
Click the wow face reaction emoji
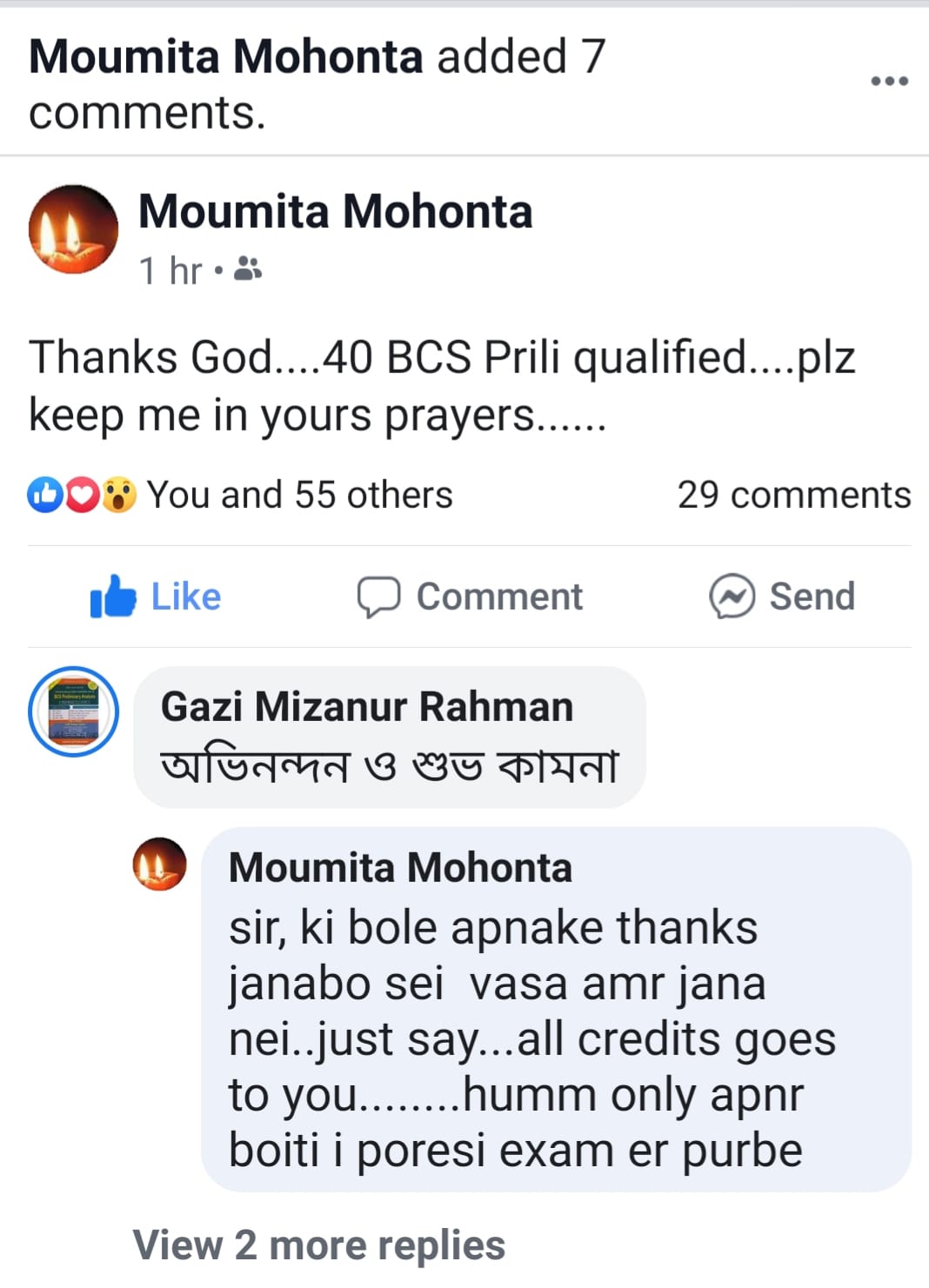(118, 495)
